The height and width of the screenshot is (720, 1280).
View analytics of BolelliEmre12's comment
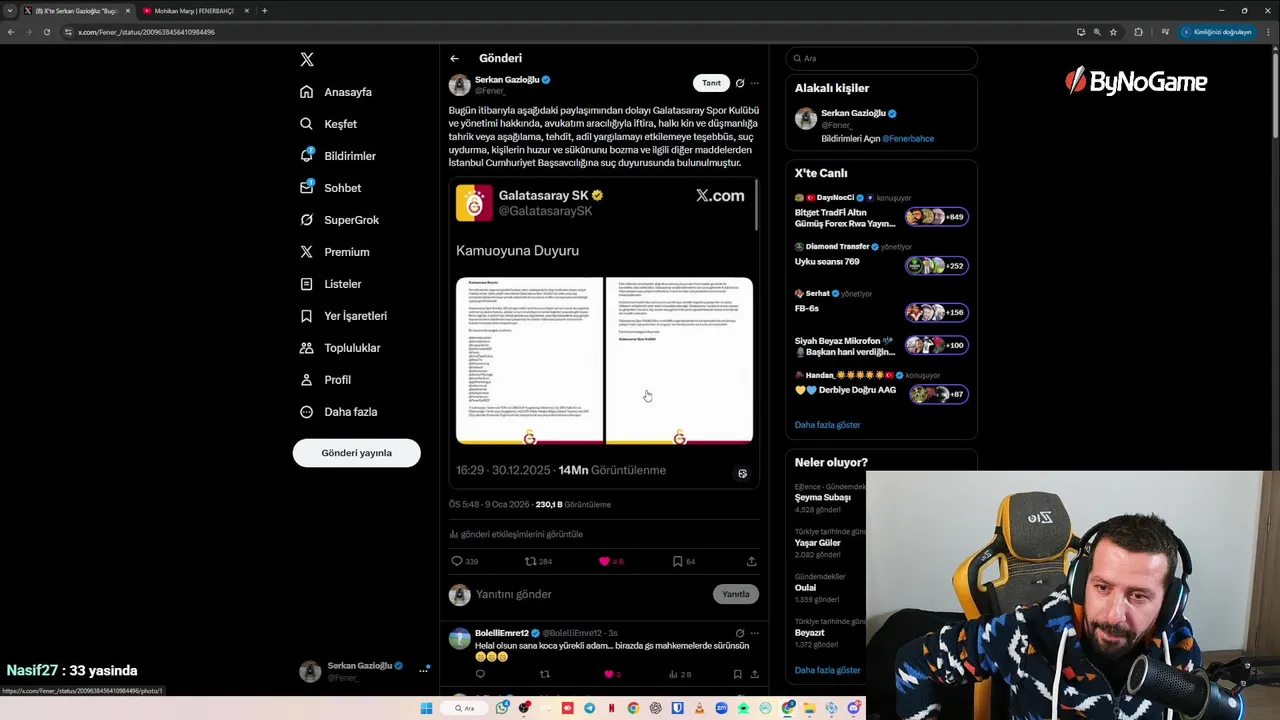coord(680,674)
